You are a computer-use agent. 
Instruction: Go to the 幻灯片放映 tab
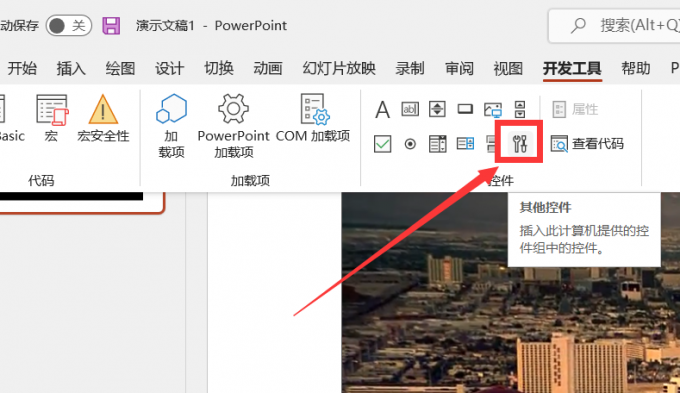point(339,68)
